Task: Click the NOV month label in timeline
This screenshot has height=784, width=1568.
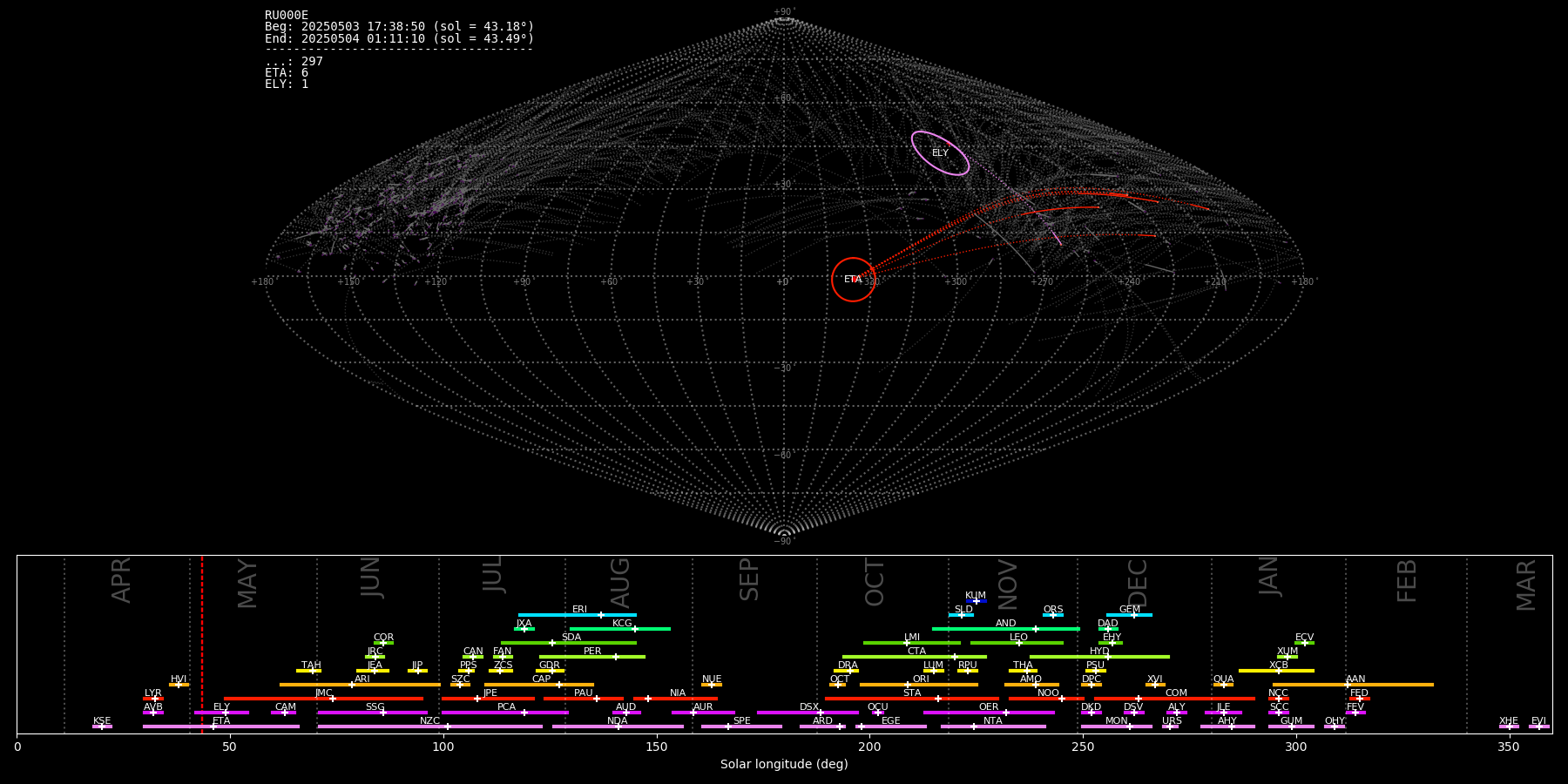Action: click(1008, 585)
